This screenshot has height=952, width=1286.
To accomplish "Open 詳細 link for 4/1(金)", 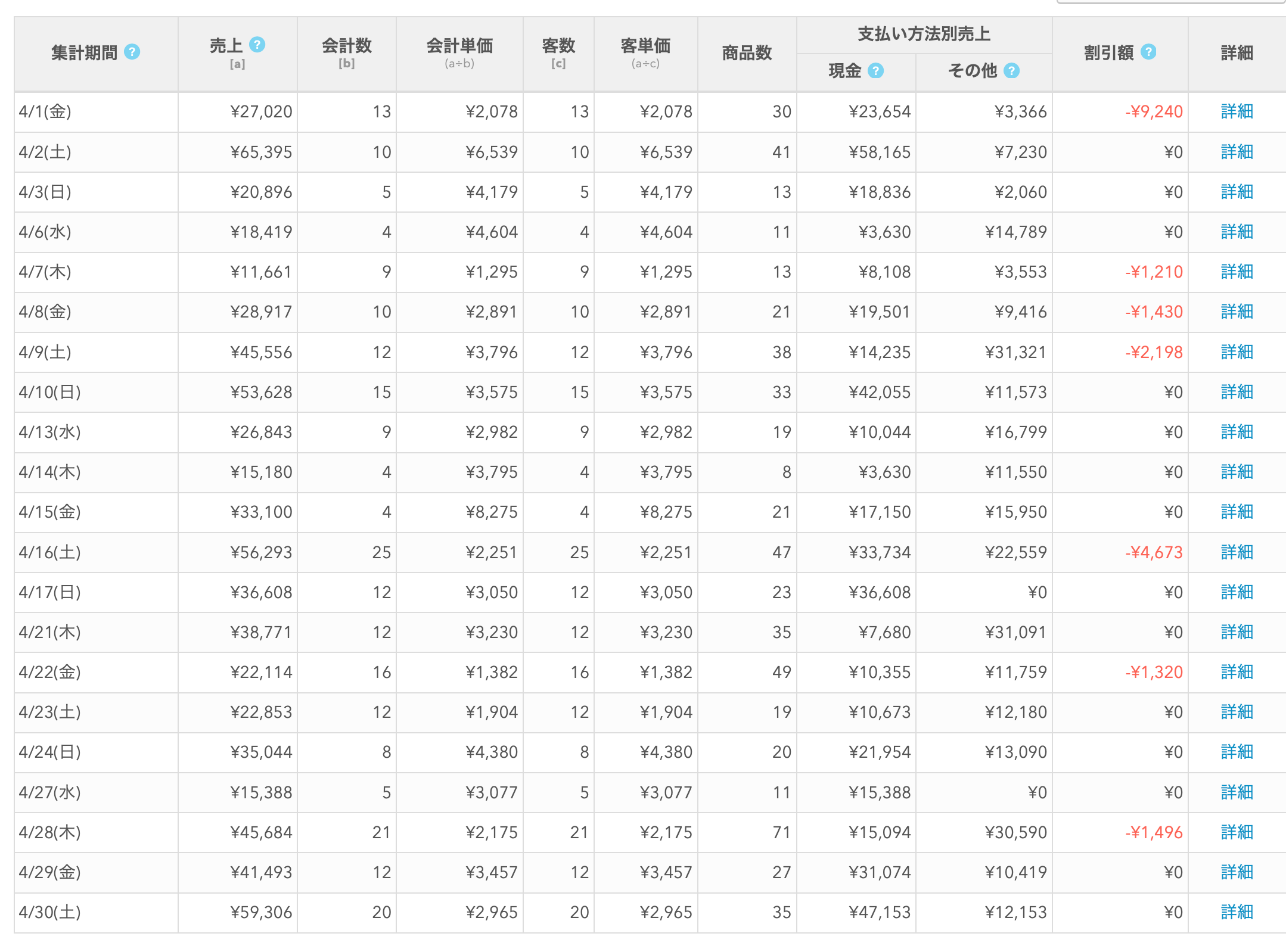I will pos(1237,111).
